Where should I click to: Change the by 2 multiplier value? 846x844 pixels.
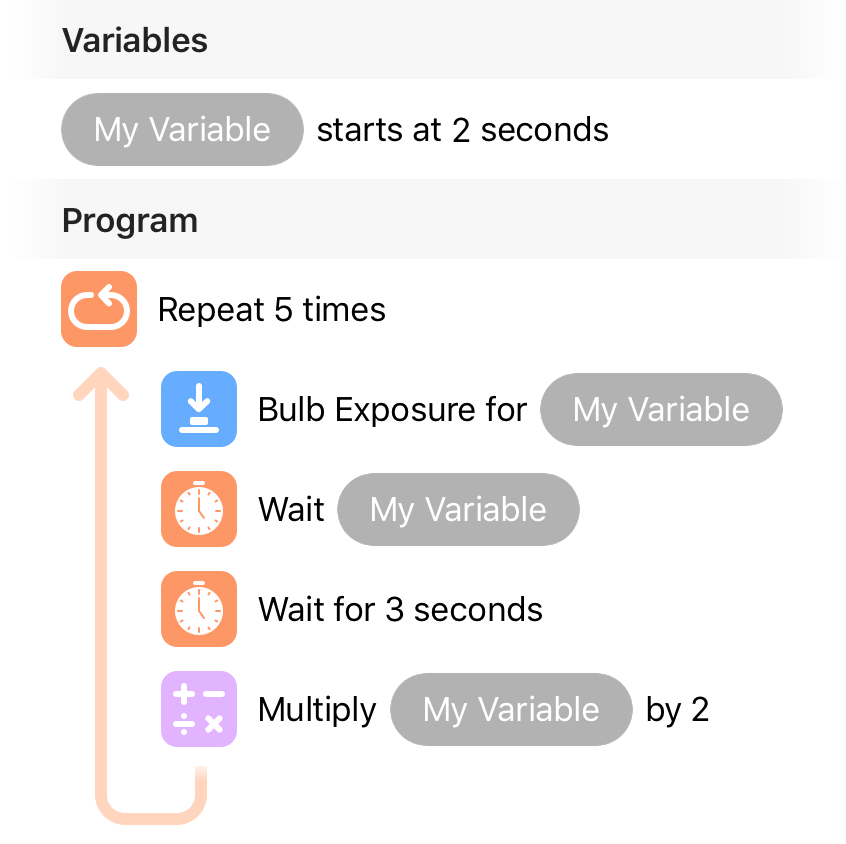678,710
